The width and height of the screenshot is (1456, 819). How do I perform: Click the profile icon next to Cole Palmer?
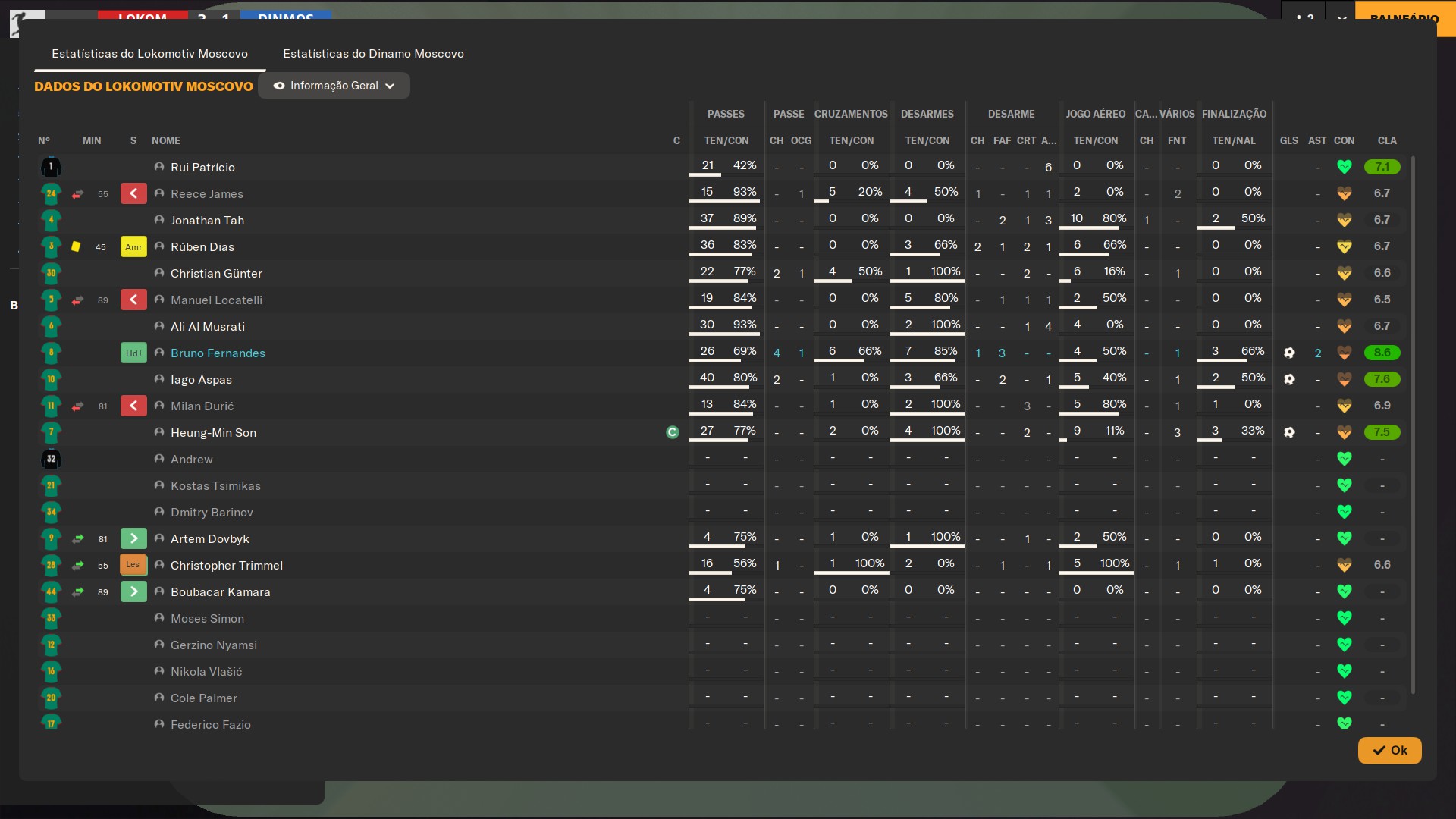(x=159, y=698)
